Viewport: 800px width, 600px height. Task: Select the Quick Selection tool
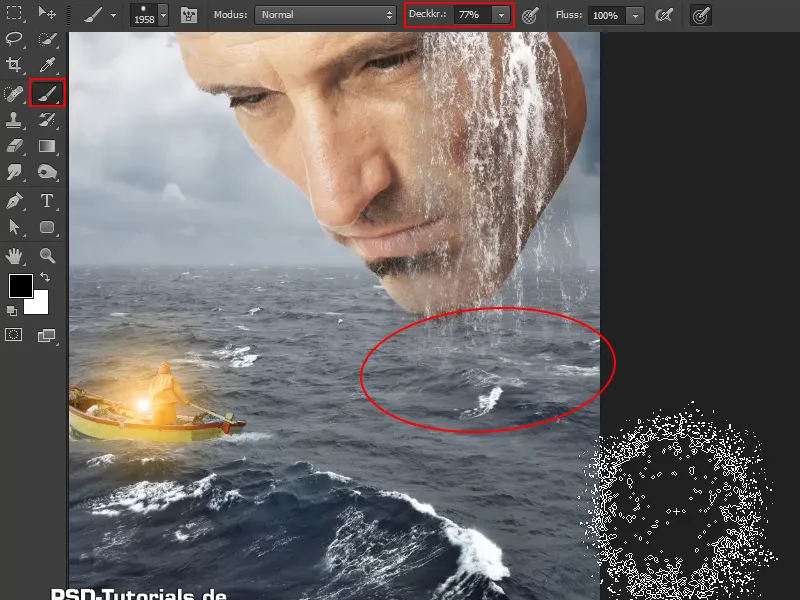click(47, 39)
